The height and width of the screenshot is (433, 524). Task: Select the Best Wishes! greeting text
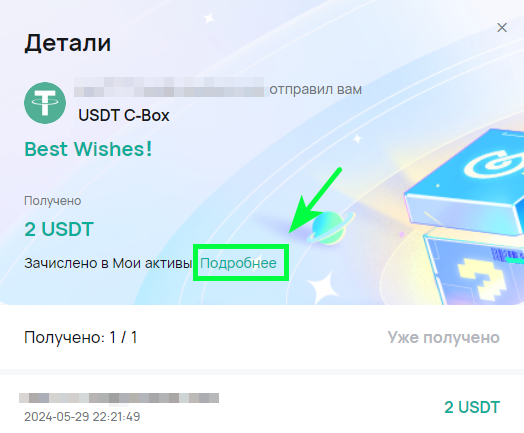click(x=88, y=149)
